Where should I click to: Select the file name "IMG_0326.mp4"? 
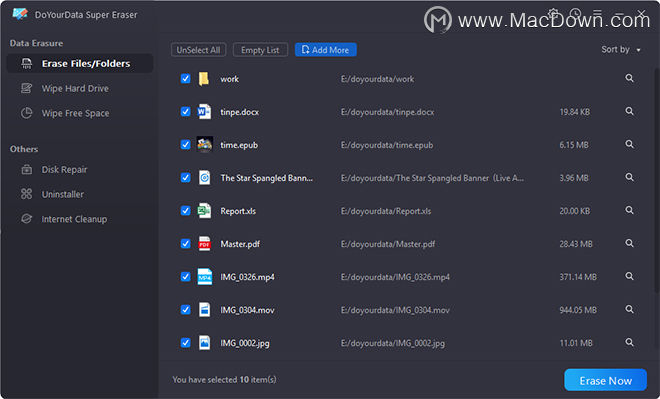248,277
